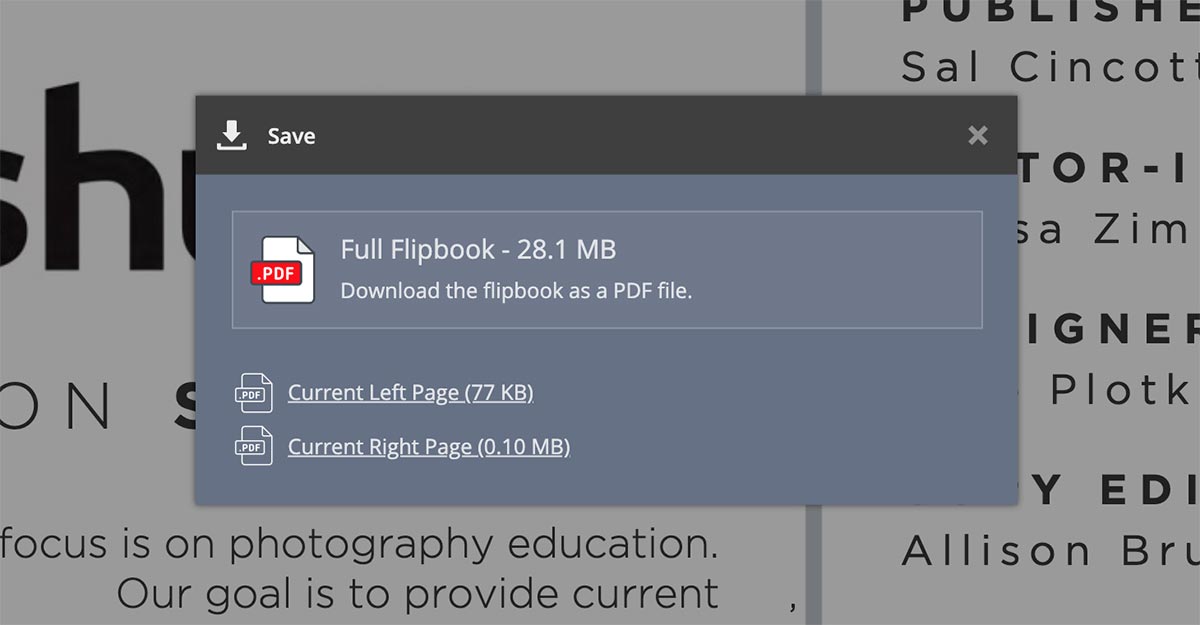Viewport: 1200px width, 625px height.
Task: Open the Current Right Page (0.10 MB) link
Action: [x=429, y=446]
